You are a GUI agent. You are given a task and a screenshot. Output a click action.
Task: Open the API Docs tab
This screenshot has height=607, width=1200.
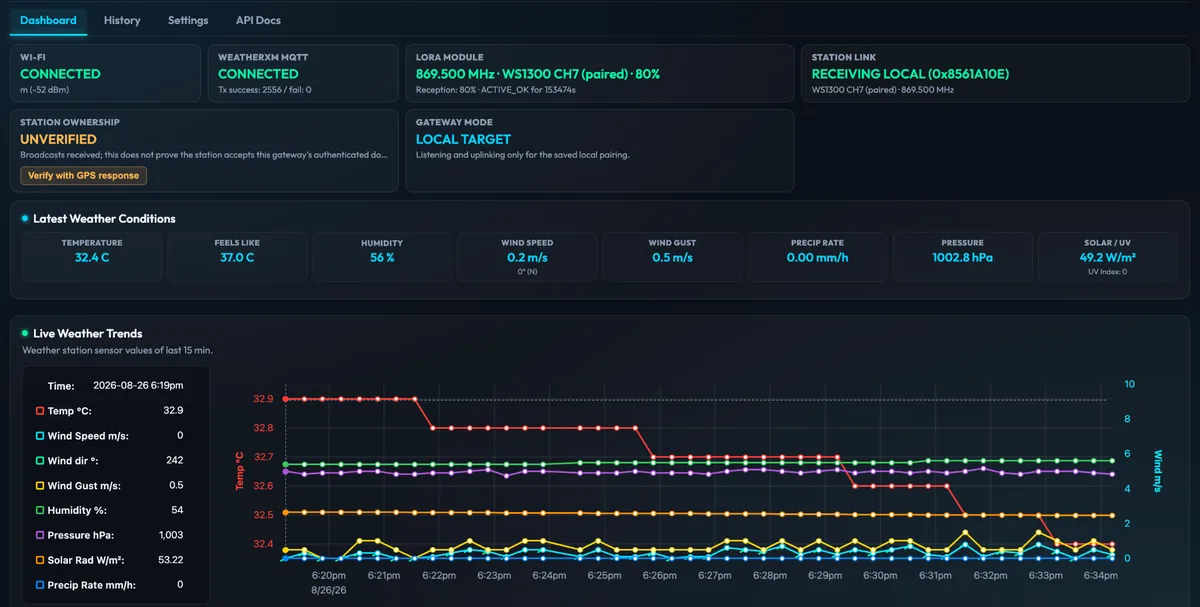[258, 20]
